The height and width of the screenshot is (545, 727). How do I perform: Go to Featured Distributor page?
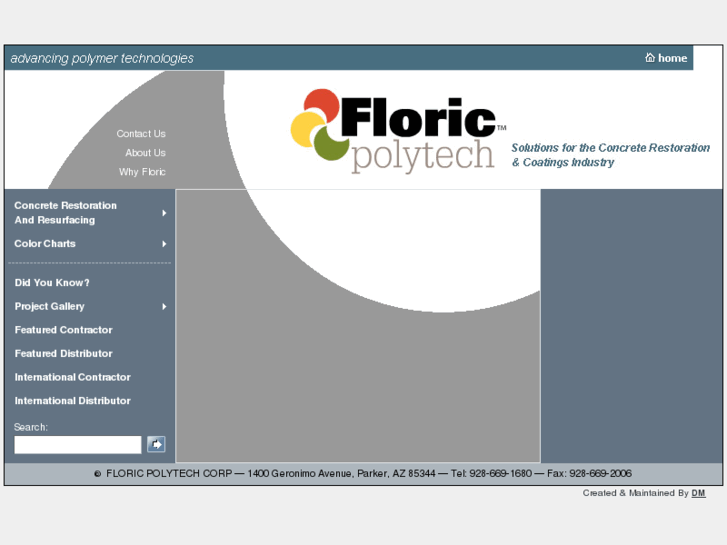coord(64,353)
